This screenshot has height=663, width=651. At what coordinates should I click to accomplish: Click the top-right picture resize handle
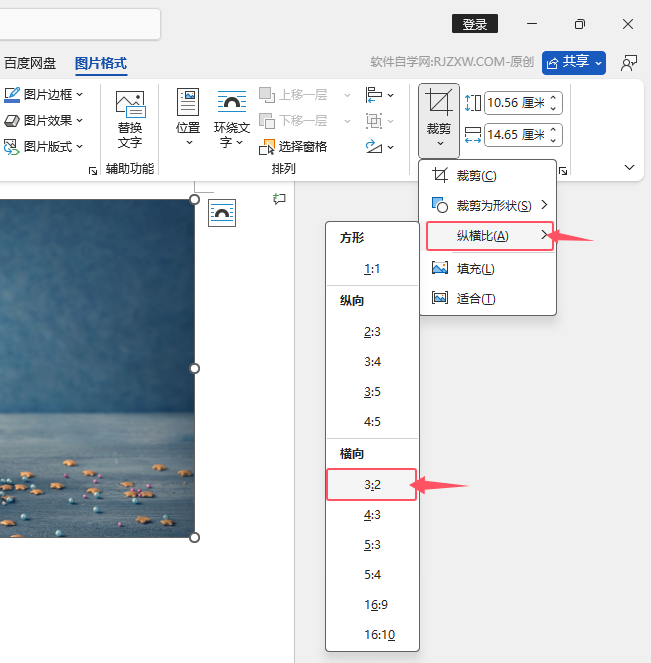(x=194, y=200)
